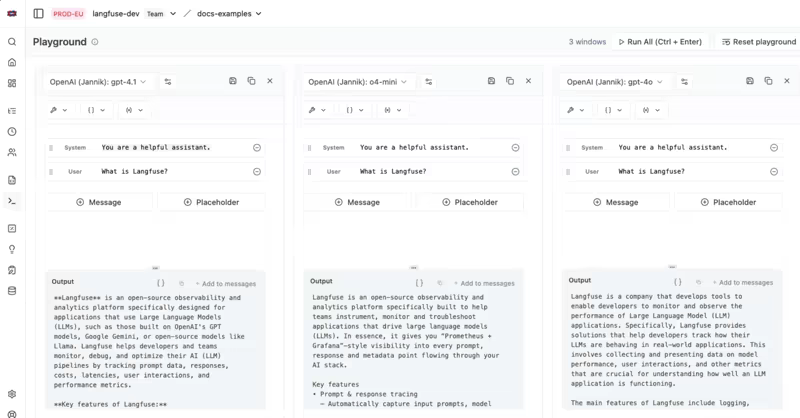Viewport: 800px width, 418px height.
Task: Open model parameters for gpt-4.1 window
Action: (168, 82)
